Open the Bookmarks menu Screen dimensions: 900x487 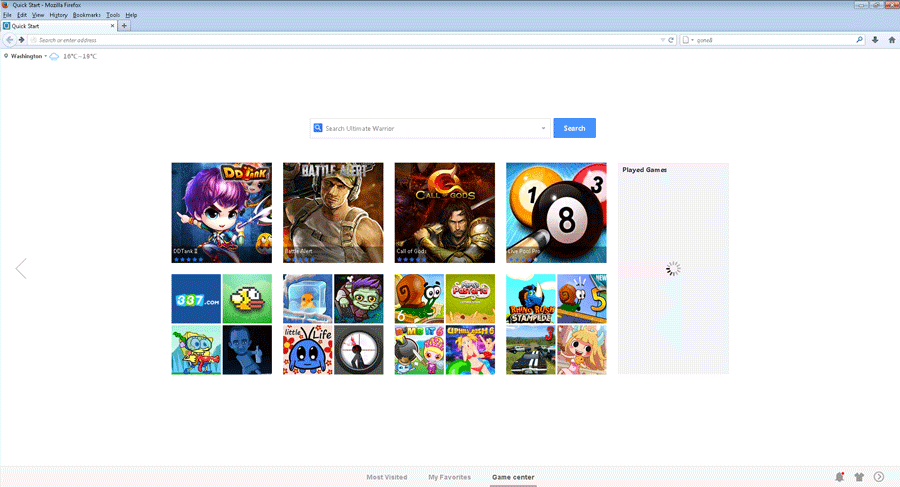(86, 15)
